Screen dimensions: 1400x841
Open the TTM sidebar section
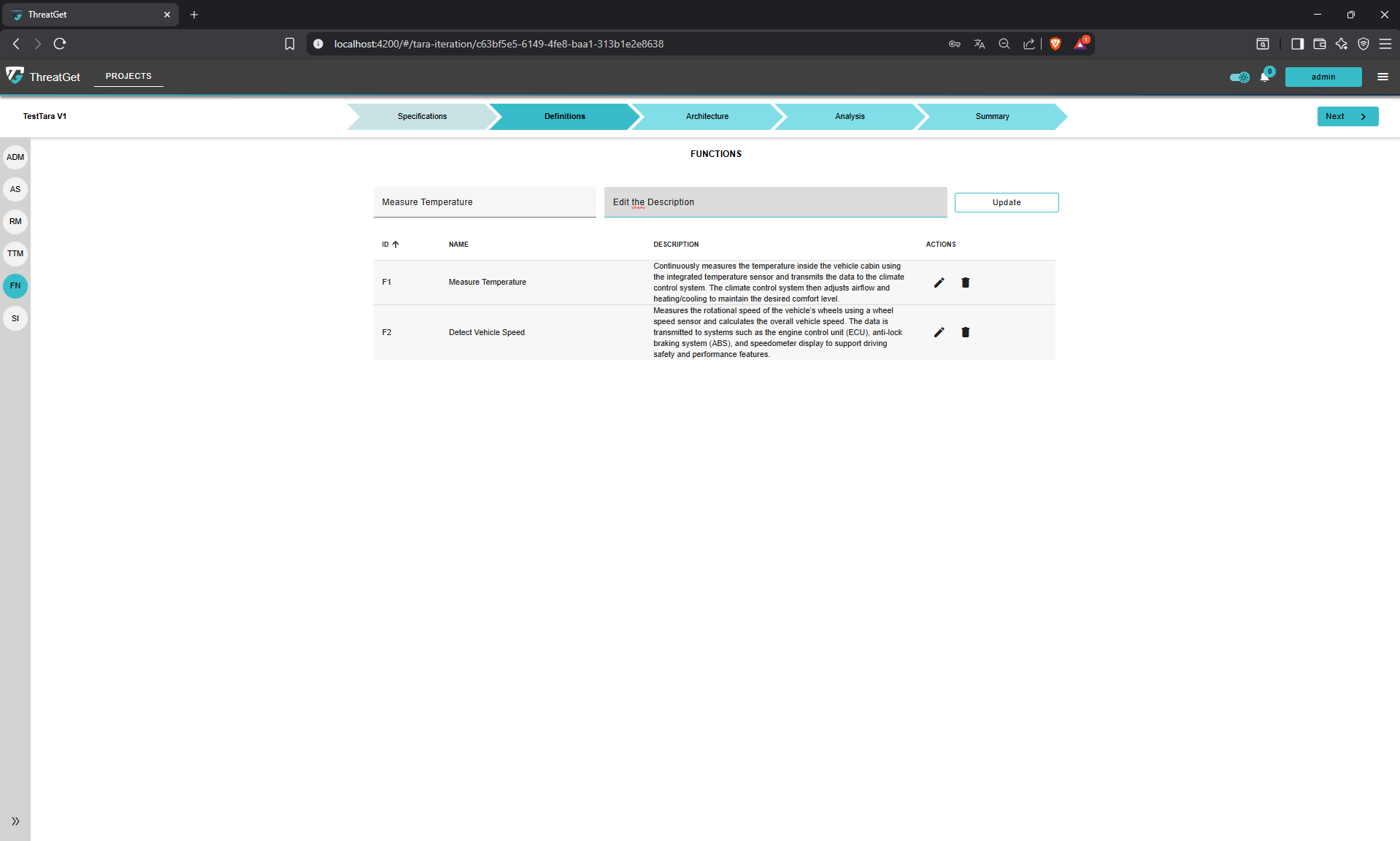15,254
